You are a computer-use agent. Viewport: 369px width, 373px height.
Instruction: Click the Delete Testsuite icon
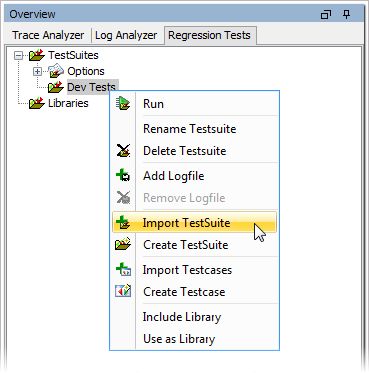[x=123, y=151]
